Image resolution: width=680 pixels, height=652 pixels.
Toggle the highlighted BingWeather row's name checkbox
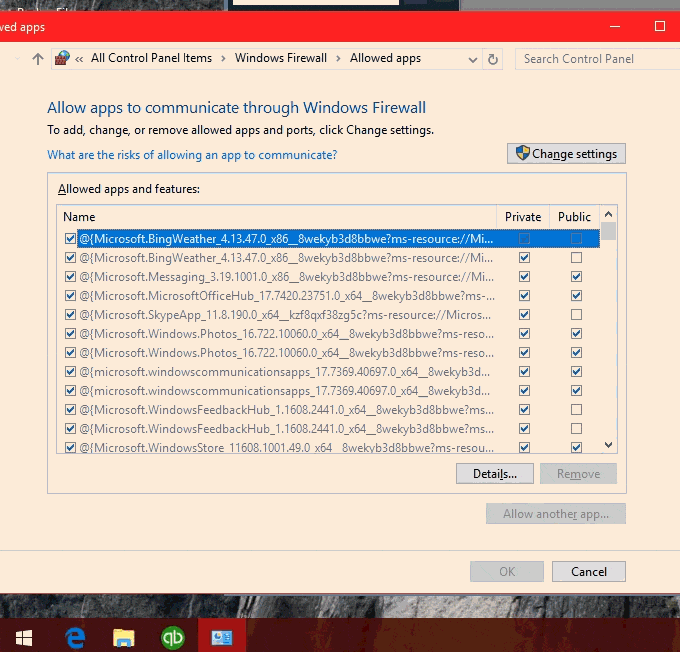click(70, 239)
